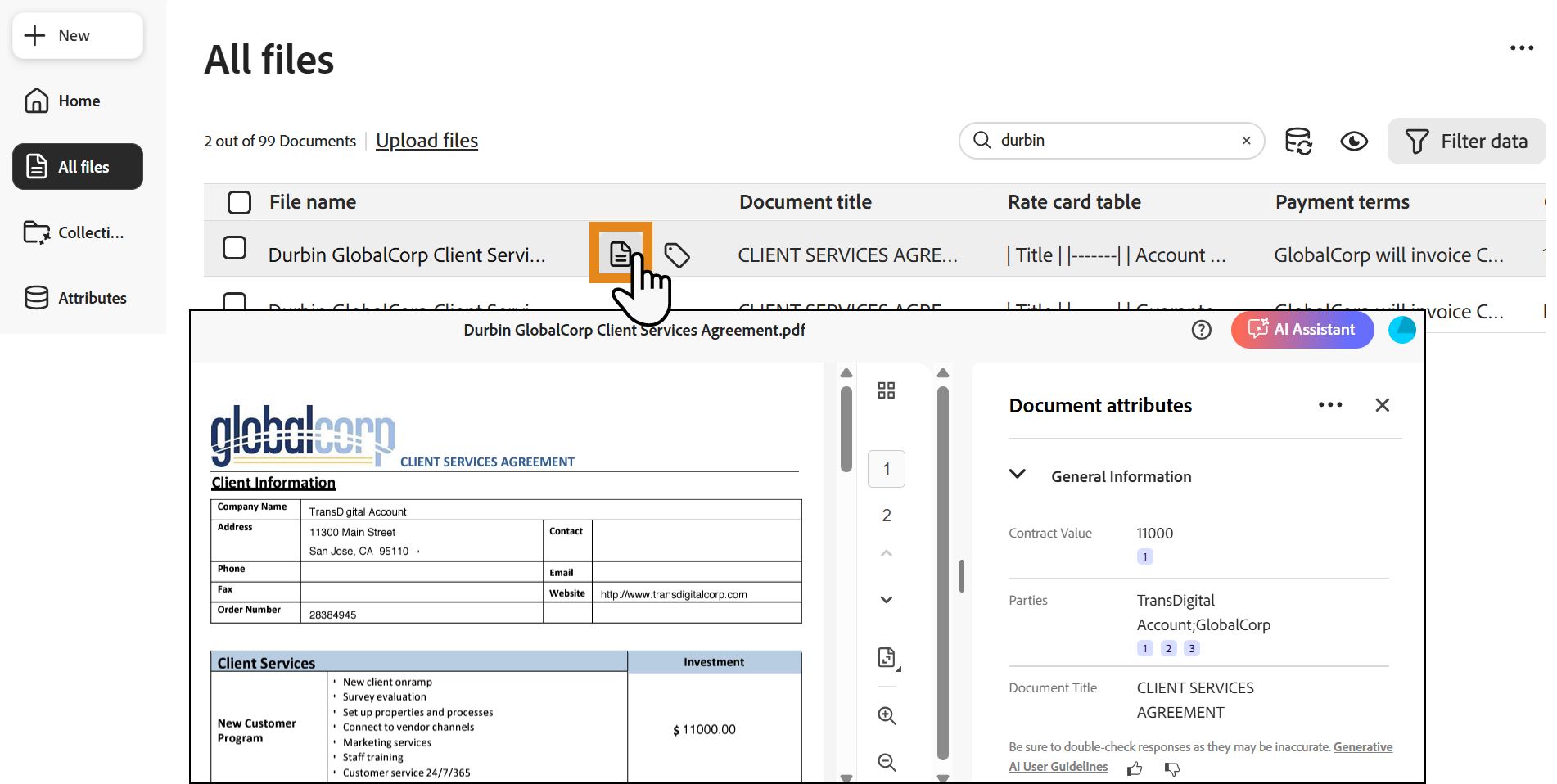
Task: Tick the select-all checkbox in table header
Action: point(239,202)
